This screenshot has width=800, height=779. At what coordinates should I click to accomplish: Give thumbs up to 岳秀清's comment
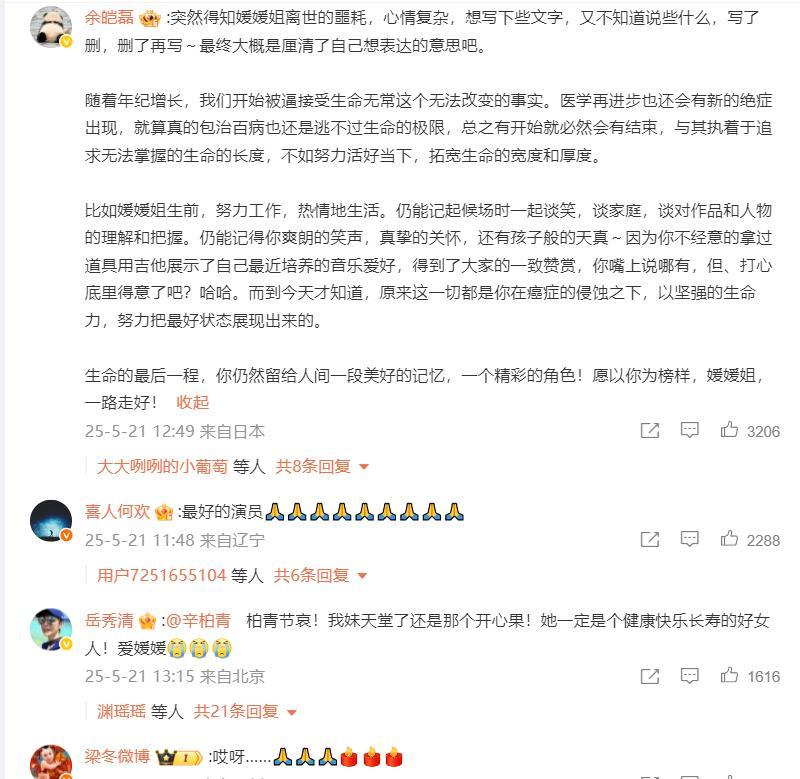[x=729, y=675]
